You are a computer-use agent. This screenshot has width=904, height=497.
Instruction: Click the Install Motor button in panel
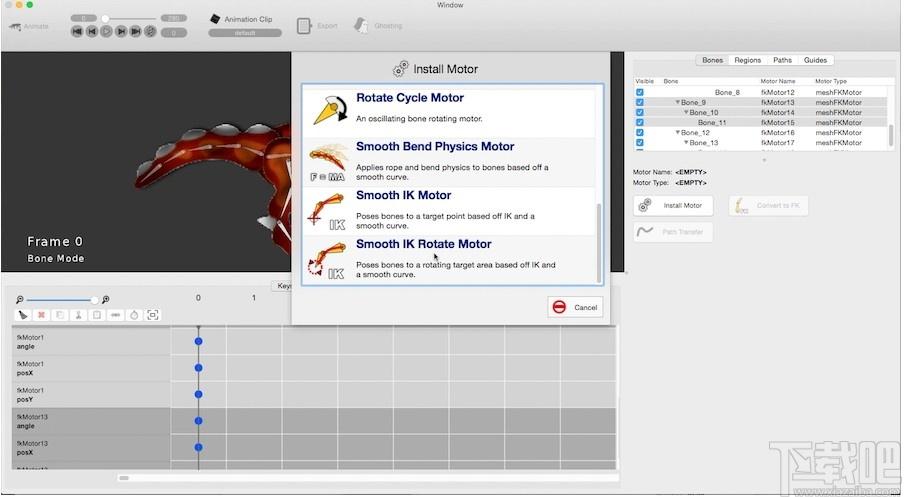(673, 205)
